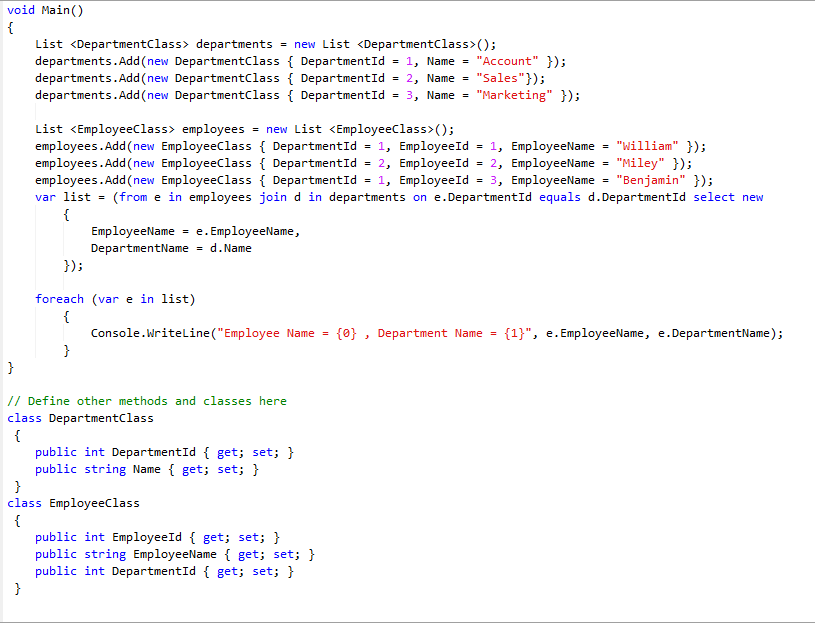Viewport: 815px width, 625px height.
Task: Click the "William" string literal
Action: (647, 147)
